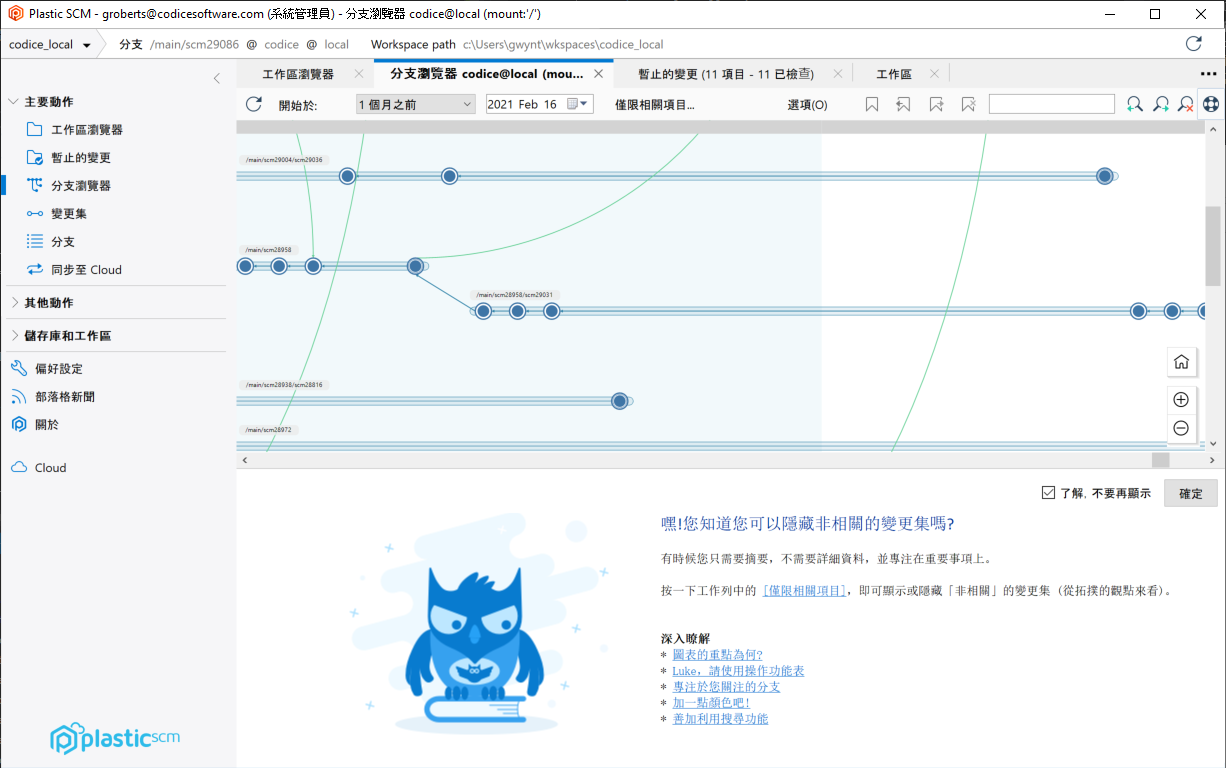
Task: Click inside the search text field
Action: tap(1051, 103)
